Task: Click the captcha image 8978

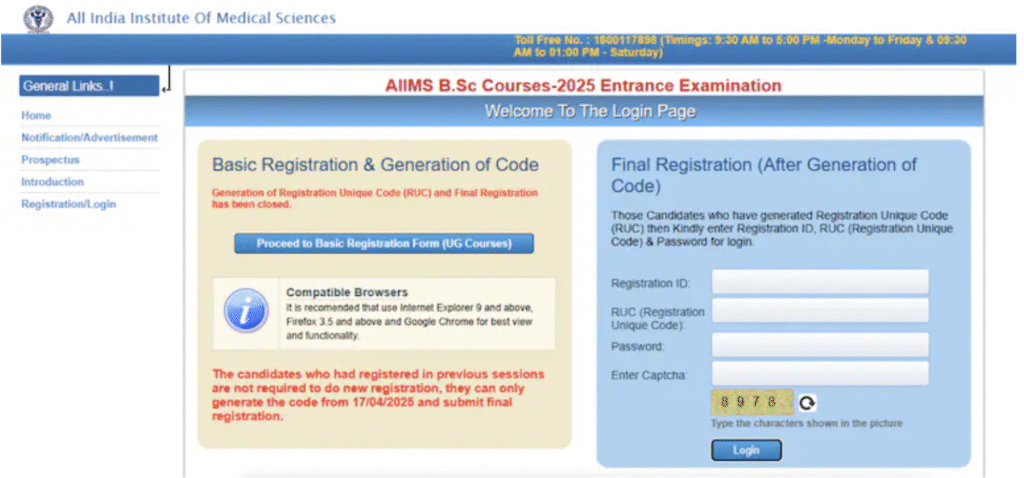Action: (752, 402)
